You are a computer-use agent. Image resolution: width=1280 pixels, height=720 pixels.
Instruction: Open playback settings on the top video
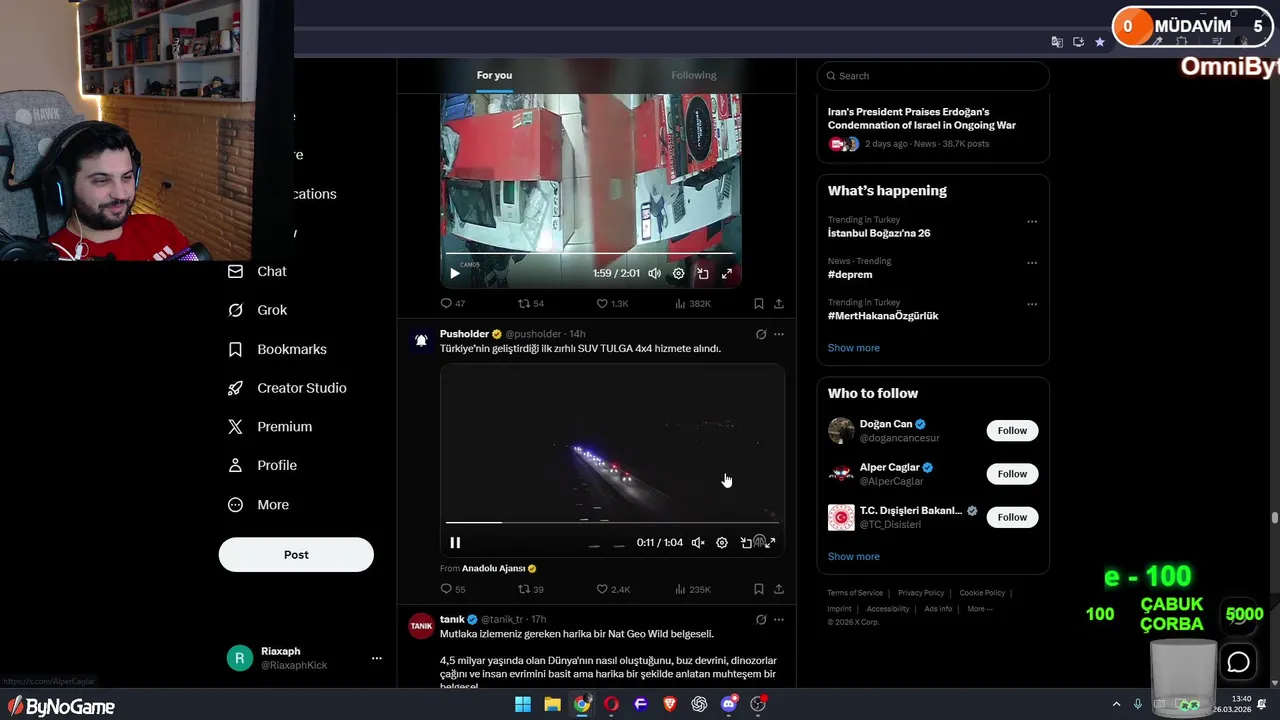click(x=678, y=273)
